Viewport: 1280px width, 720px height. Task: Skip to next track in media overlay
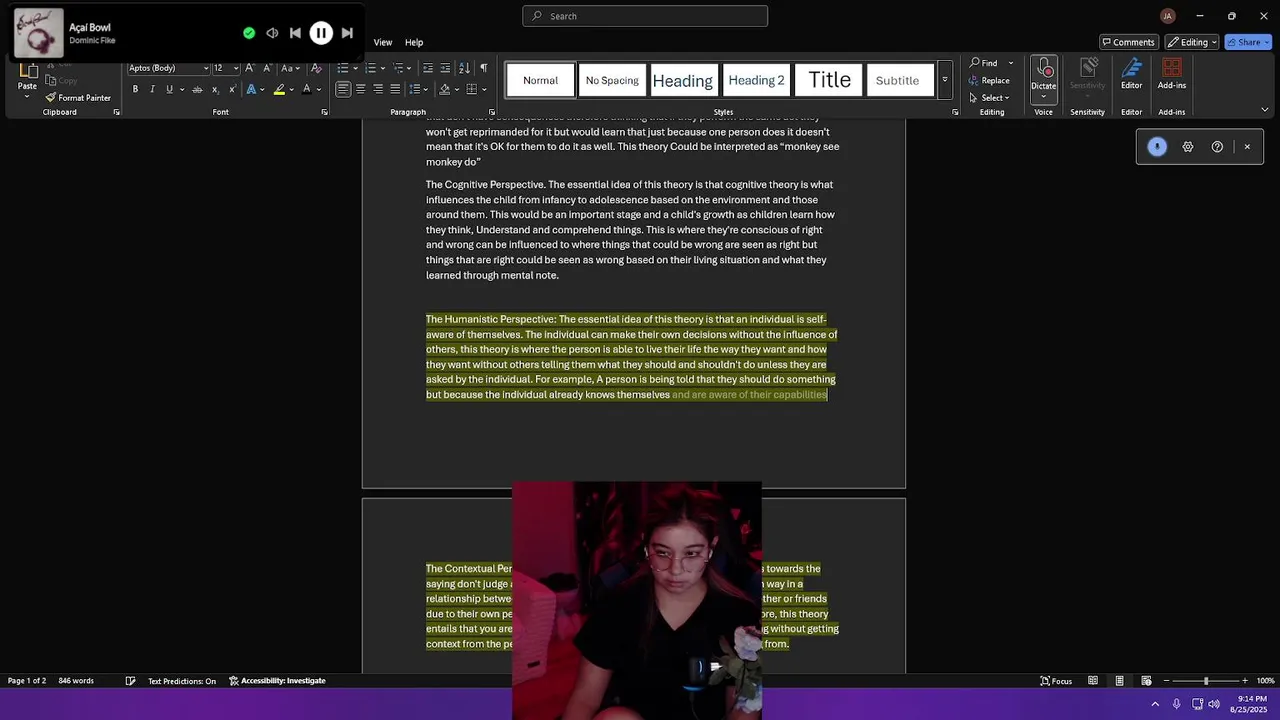coord(347,33)
